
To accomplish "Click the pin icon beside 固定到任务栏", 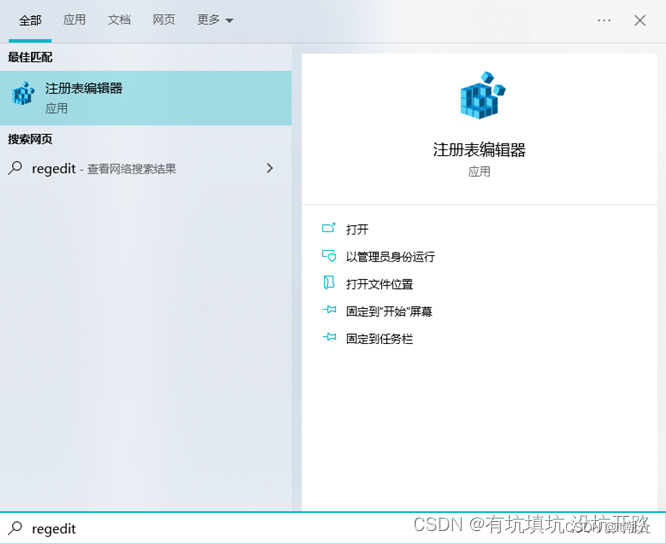I will (x=329, y=337).
